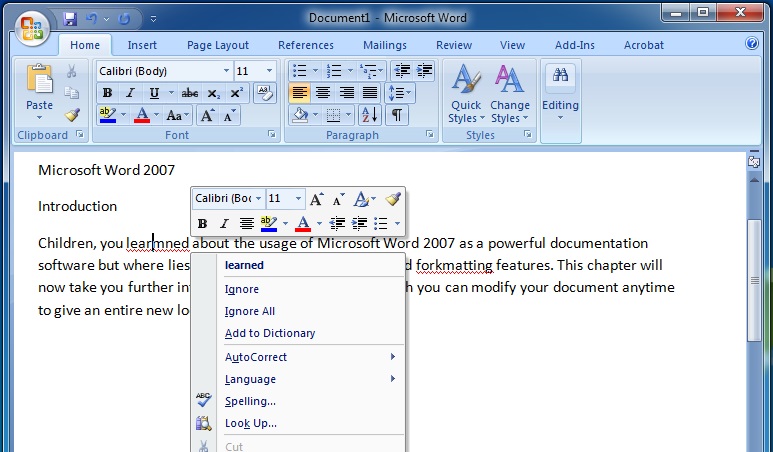Viewport: 773px width, 452px height.
Task: Increase indent in ribbon Paragraph group
Action: pos(424,71)
